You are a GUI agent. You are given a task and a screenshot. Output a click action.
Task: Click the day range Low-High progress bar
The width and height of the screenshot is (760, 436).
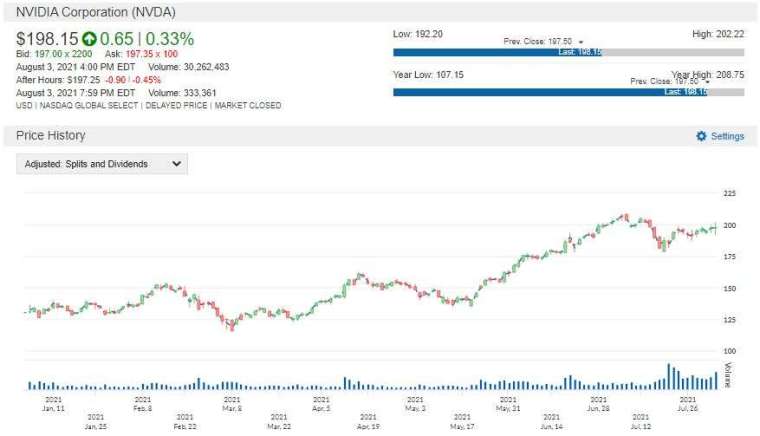pyautogui.click(x=569, y=52)
